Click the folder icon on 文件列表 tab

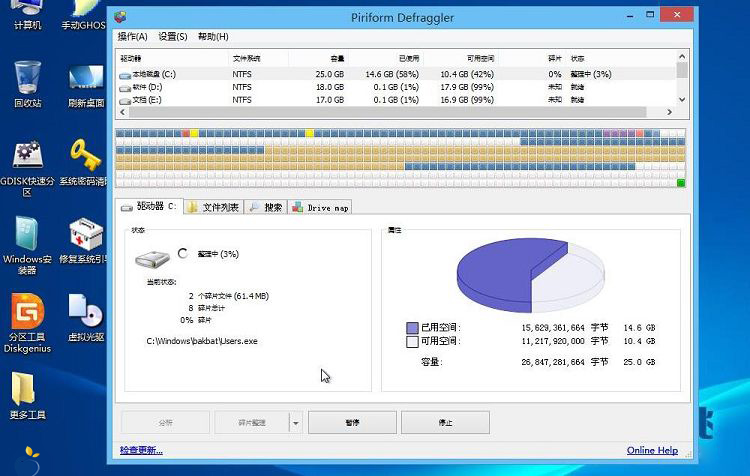193,207
